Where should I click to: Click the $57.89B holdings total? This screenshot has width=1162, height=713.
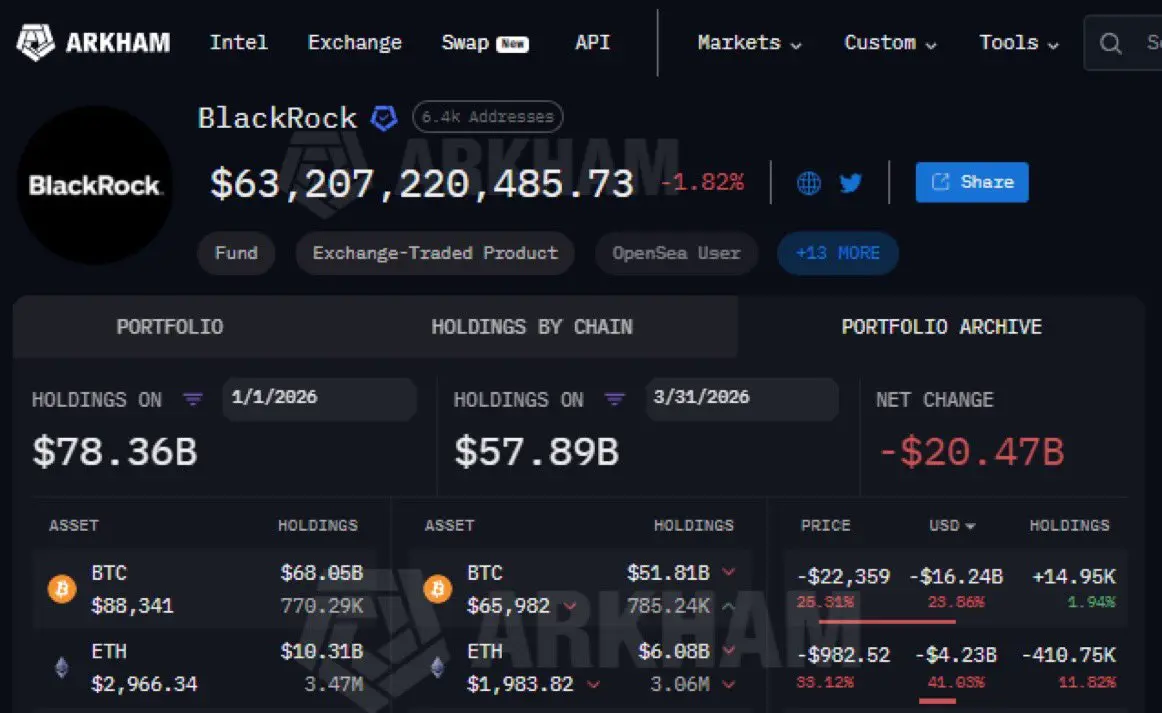(537, 452)
